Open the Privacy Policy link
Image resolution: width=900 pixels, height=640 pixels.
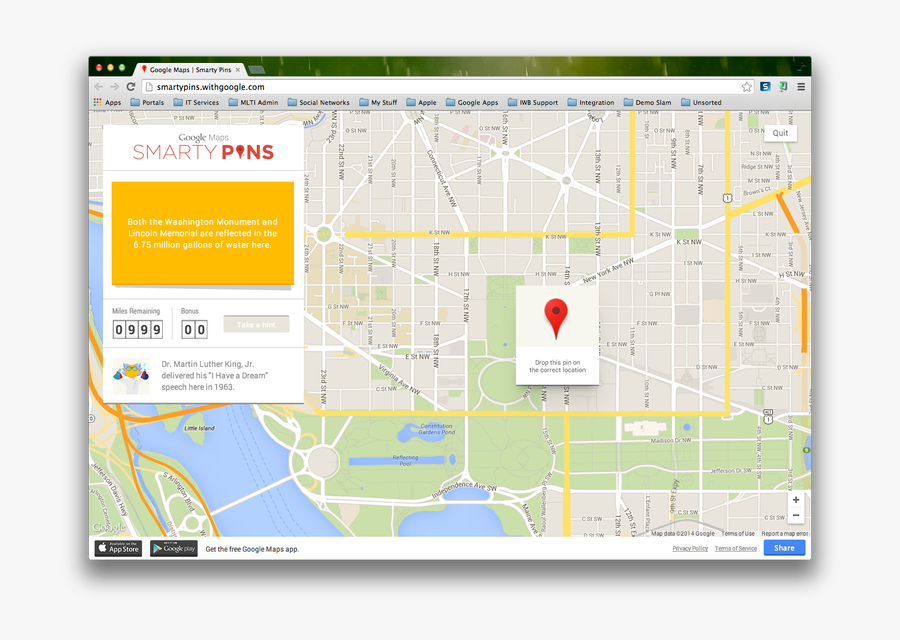click(x=690, y=549)
